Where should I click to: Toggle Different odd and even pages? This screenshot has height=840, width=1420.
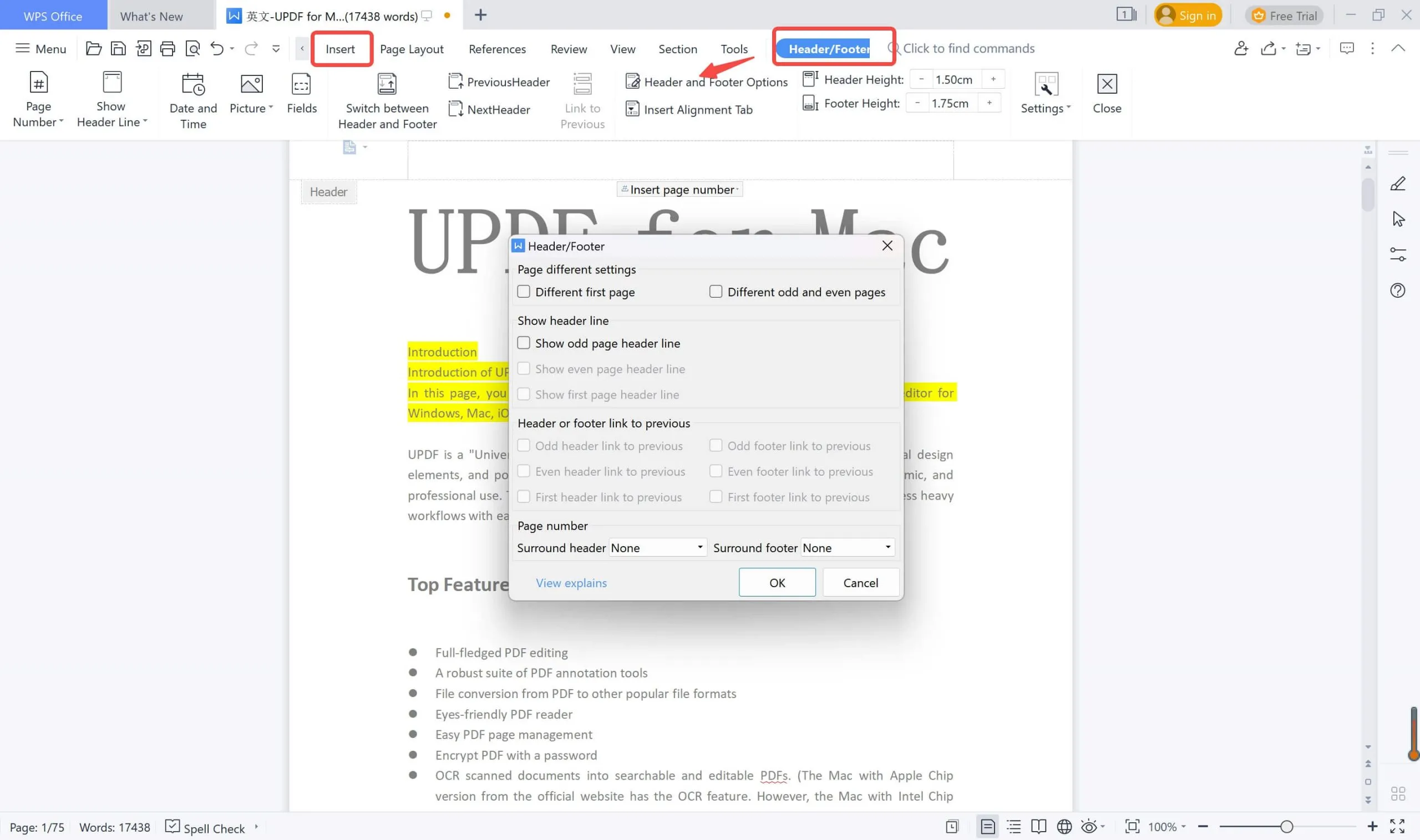(715, 291)
